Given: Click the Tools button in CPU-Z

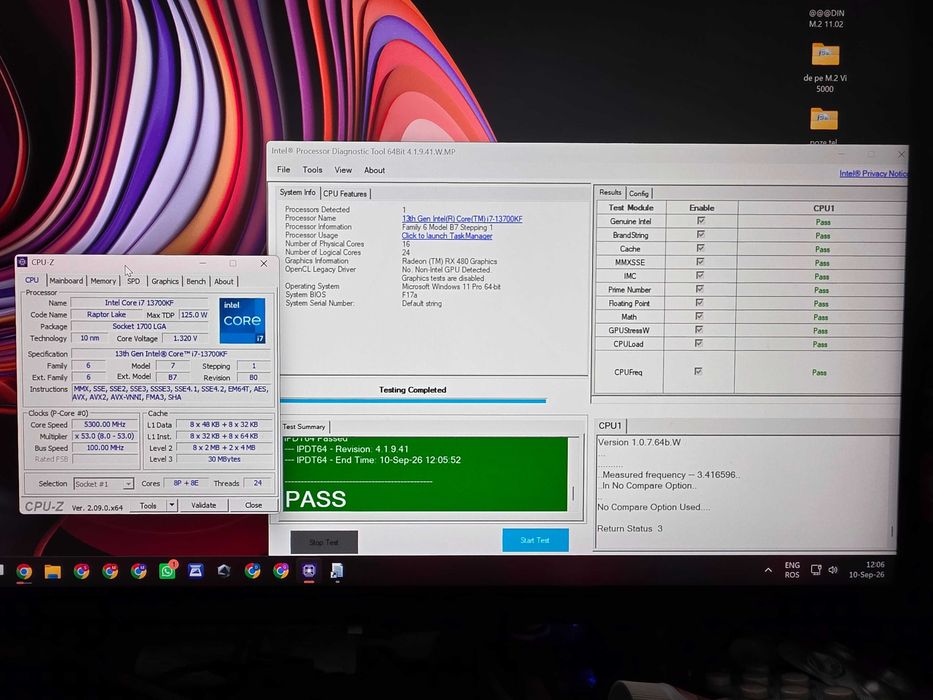Looking at the screenshot, I should [148, 505].
